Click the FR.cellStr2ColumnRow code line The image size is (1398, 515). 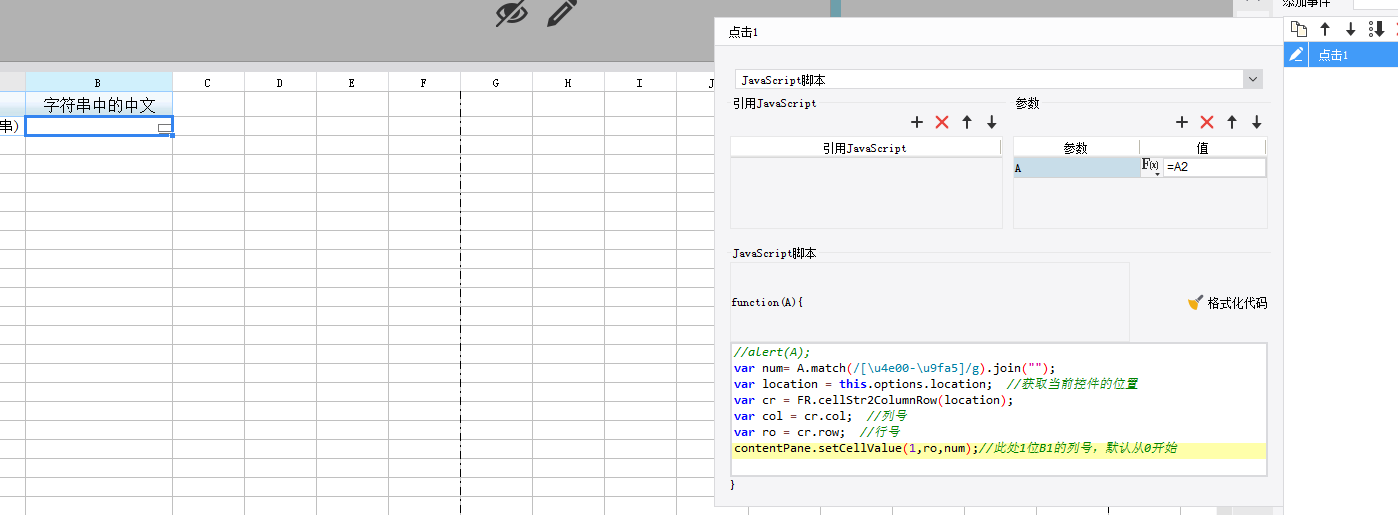pos(873,400)
